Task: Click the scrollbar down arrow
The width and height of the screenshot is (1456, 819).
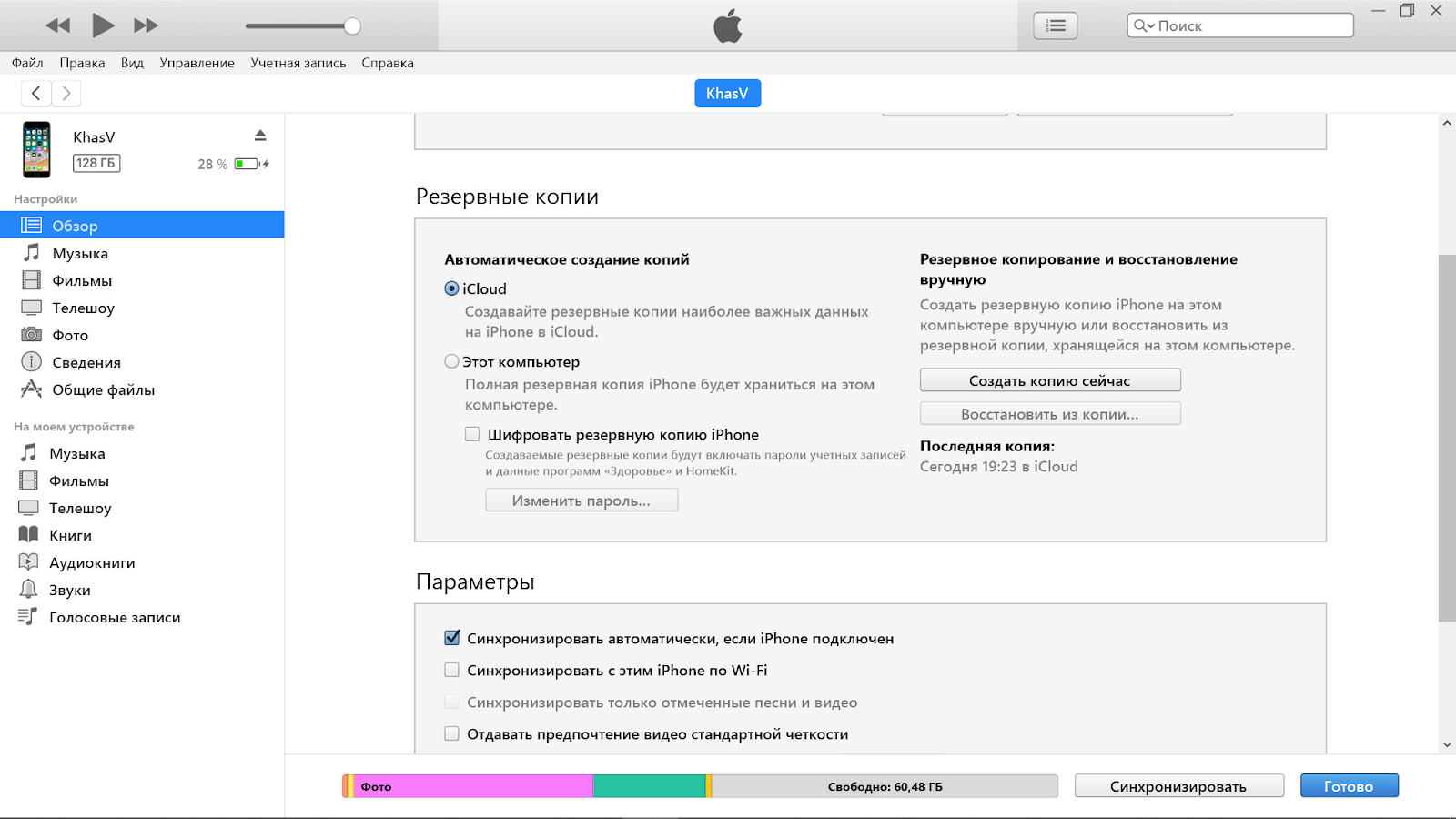Action: tap(1447, 744)
